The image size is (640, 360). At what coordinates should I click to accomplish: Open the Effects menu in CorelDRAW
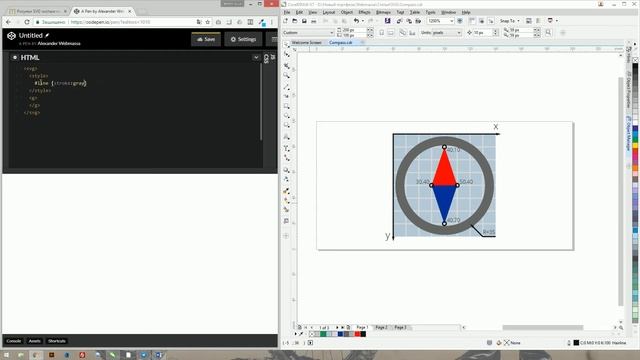[x=364, y=12]
